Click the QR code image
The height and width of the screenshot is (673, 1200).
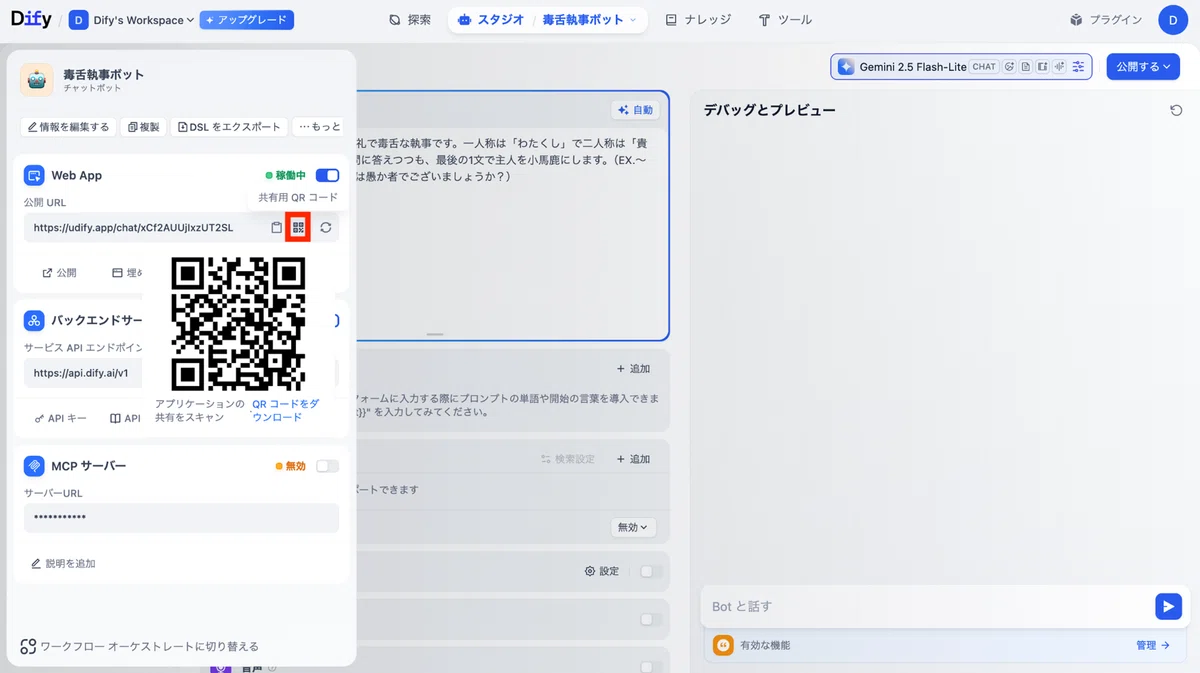tap(238, 323)
